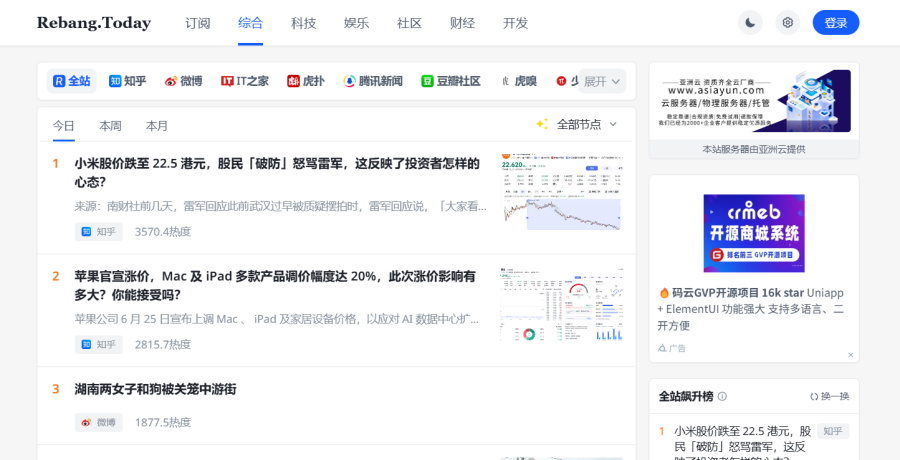Open the 社区 navigation item
This screenshot has width=900, height=460.
coord(409,23)
